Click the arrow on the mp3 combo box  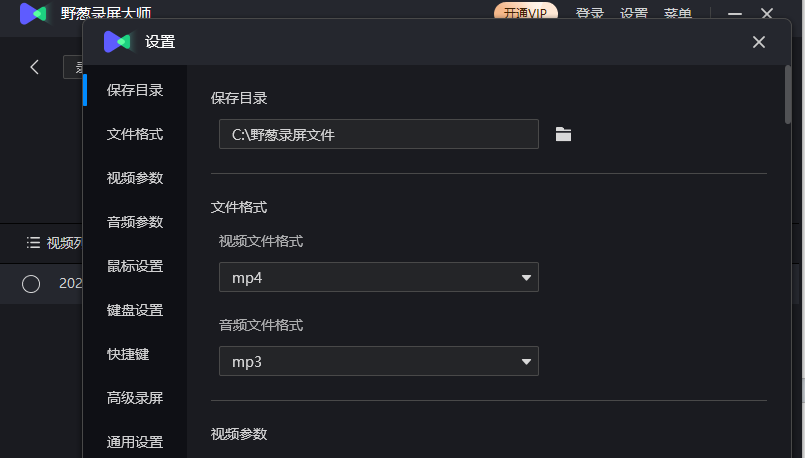click(526, 361)
